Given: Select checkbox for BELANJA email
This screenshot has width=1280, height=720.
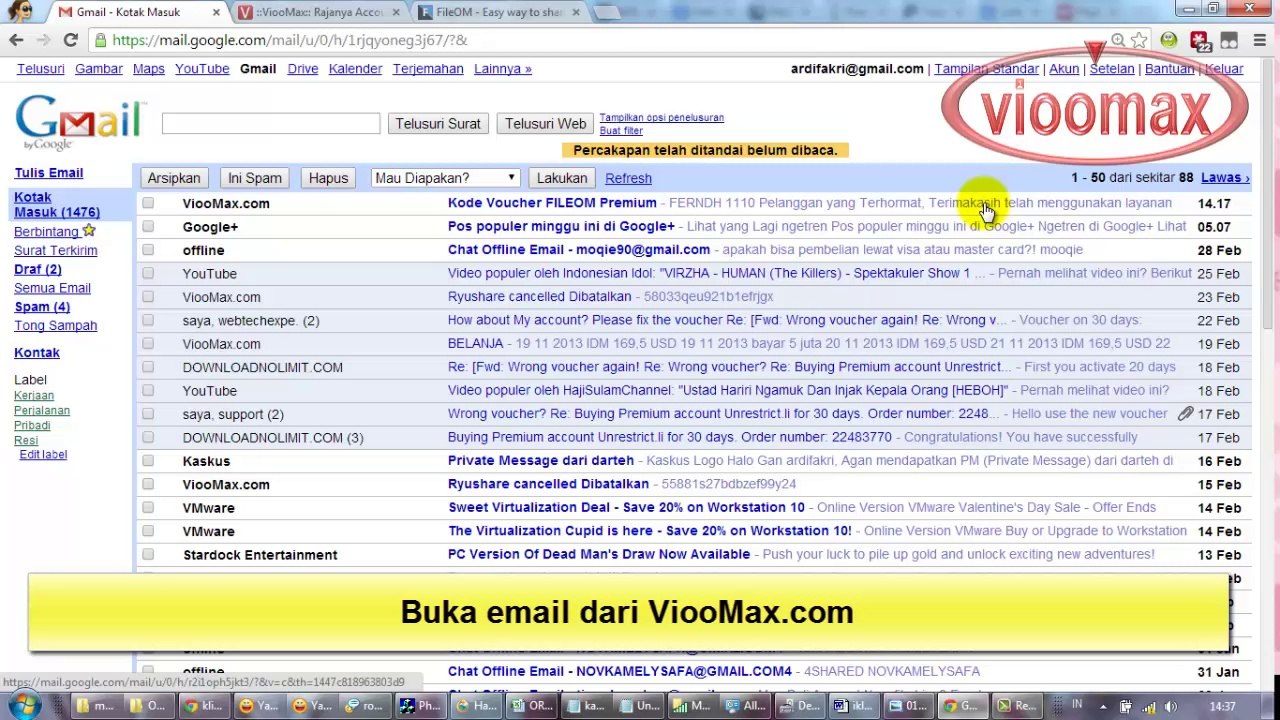Looking at the screenshot, I should tap(148, 344).
